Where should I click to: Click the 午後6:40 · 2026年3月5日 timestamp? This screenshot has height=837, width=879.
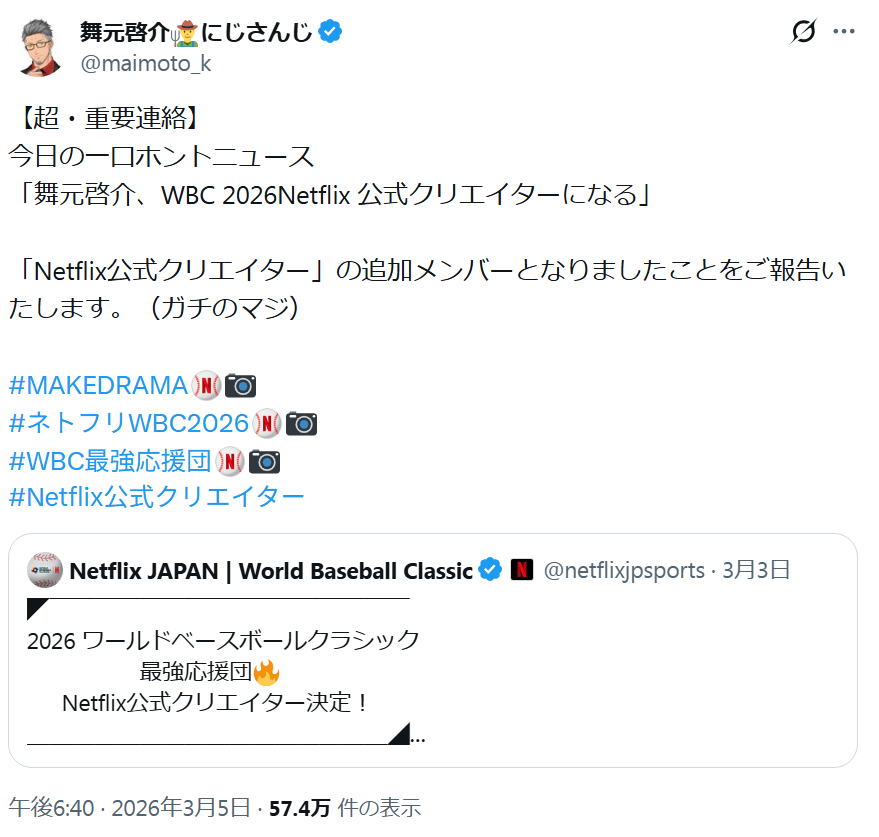[x=129, y=808]
